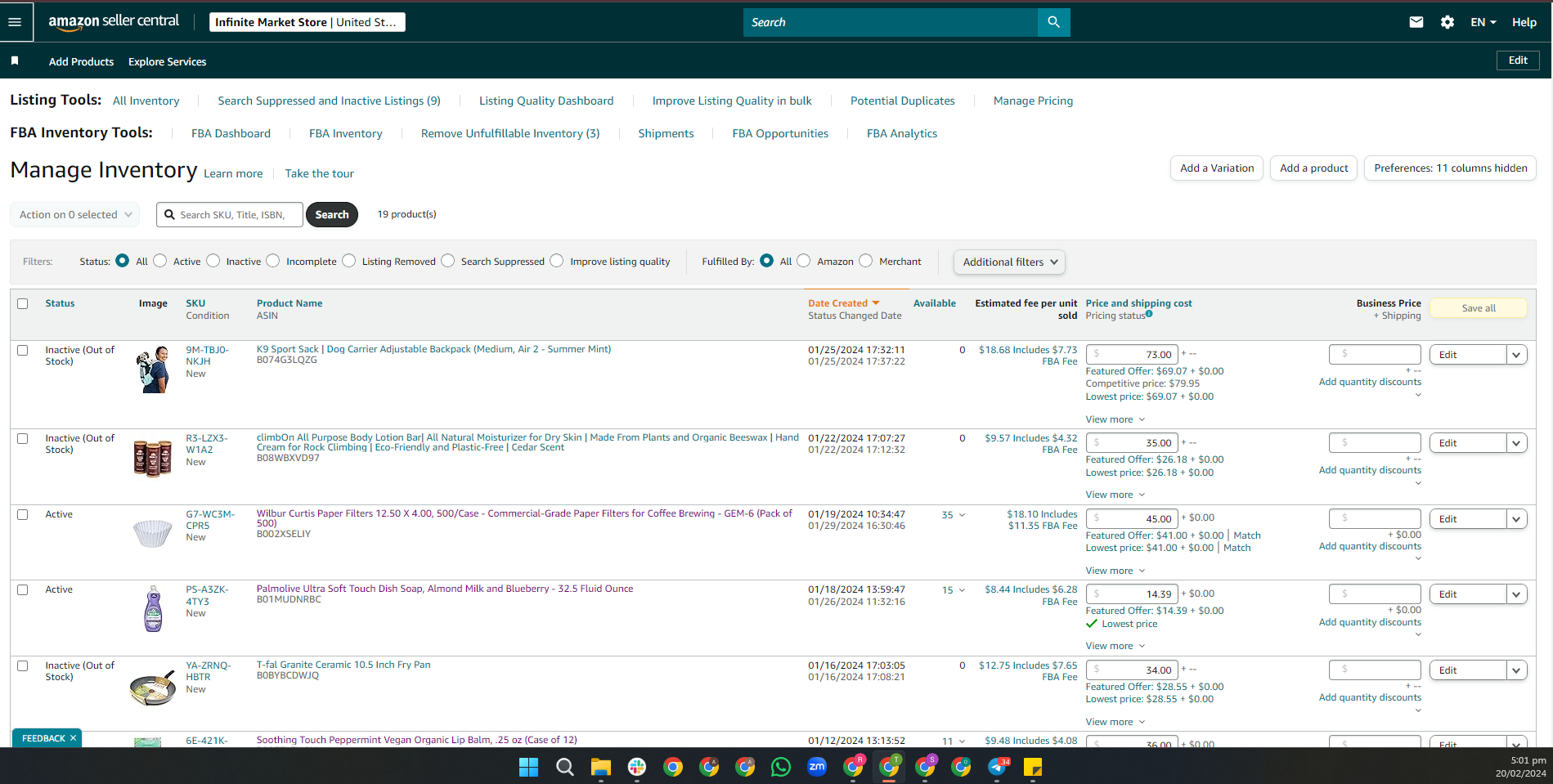Open Telegram from the taskbar
The width and height of the screenshot is (1553, 784).
[997, 767]
